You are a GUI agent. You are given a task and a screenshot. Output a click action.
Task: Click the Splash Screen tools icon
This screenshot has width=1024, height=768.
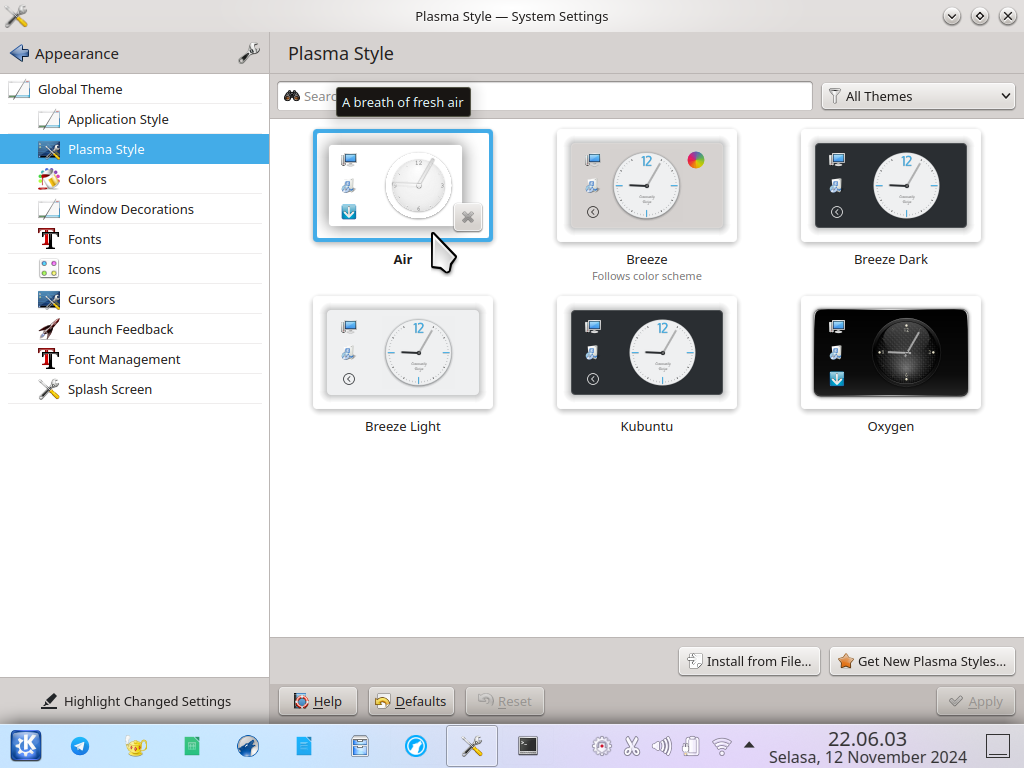tap(49, 390)
